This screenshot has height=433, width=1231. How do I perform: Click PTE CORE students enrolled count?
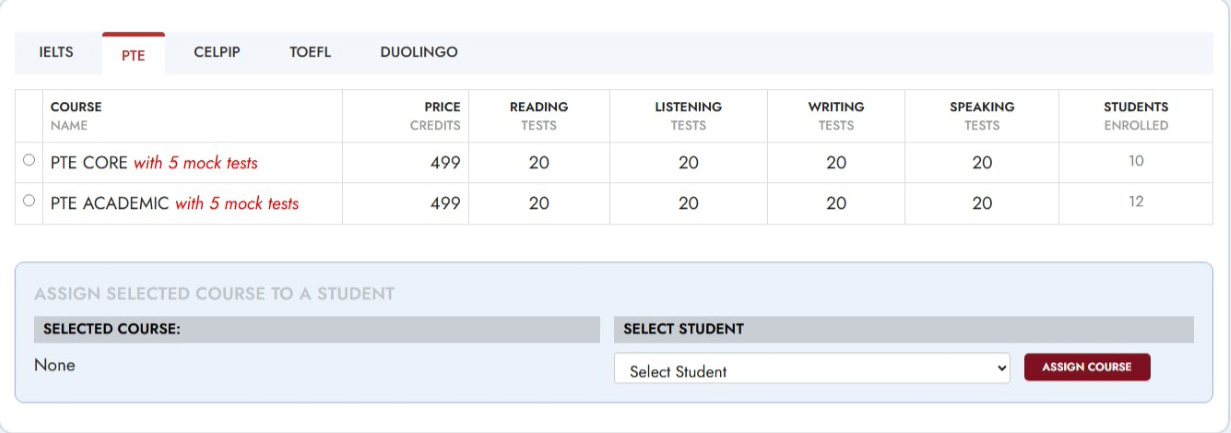(x=1136, y=161)
